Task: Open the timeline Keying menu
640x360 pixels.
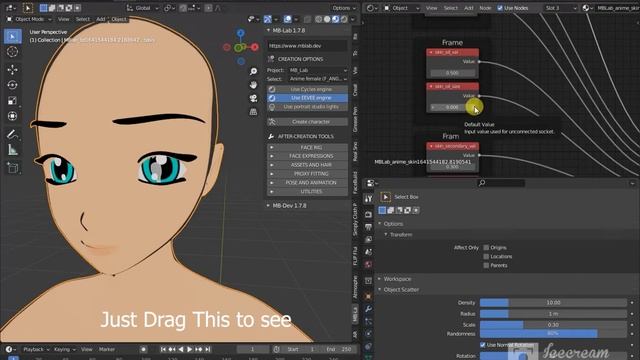Action: 64,349
